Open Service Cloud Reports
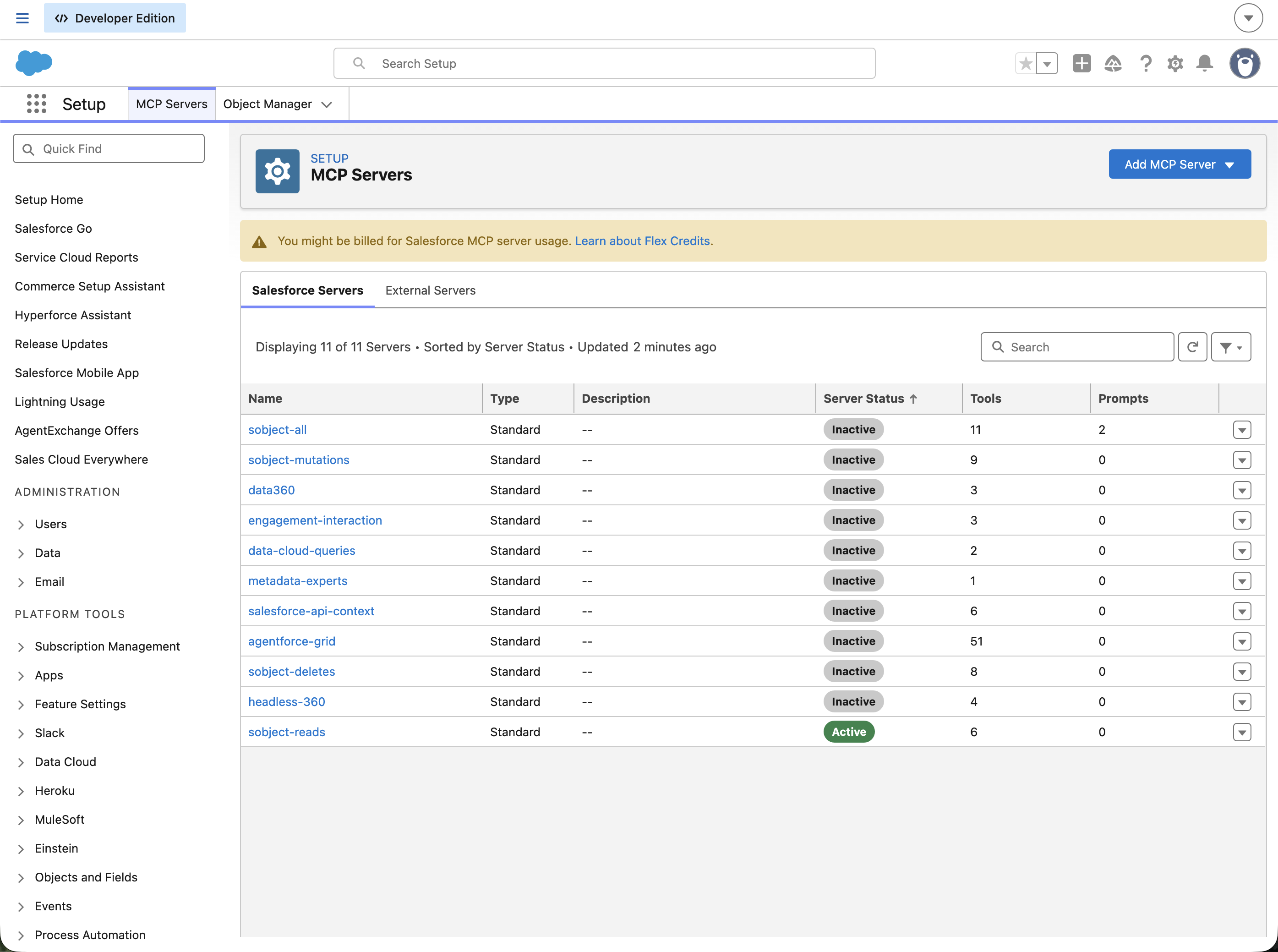 76,257
